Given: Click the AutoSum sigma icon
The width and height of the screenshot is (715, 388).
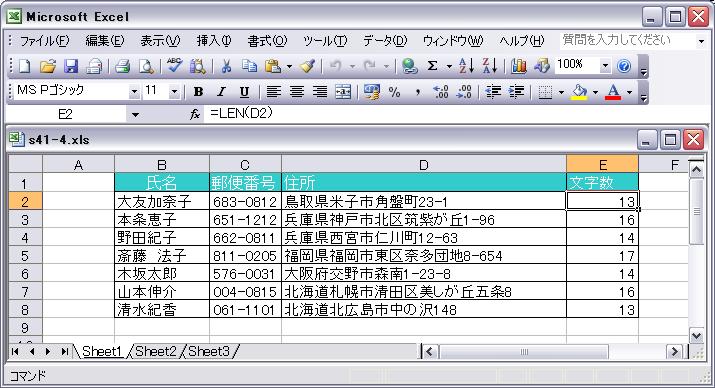Looking at the screenshot, I should point(432,67).
